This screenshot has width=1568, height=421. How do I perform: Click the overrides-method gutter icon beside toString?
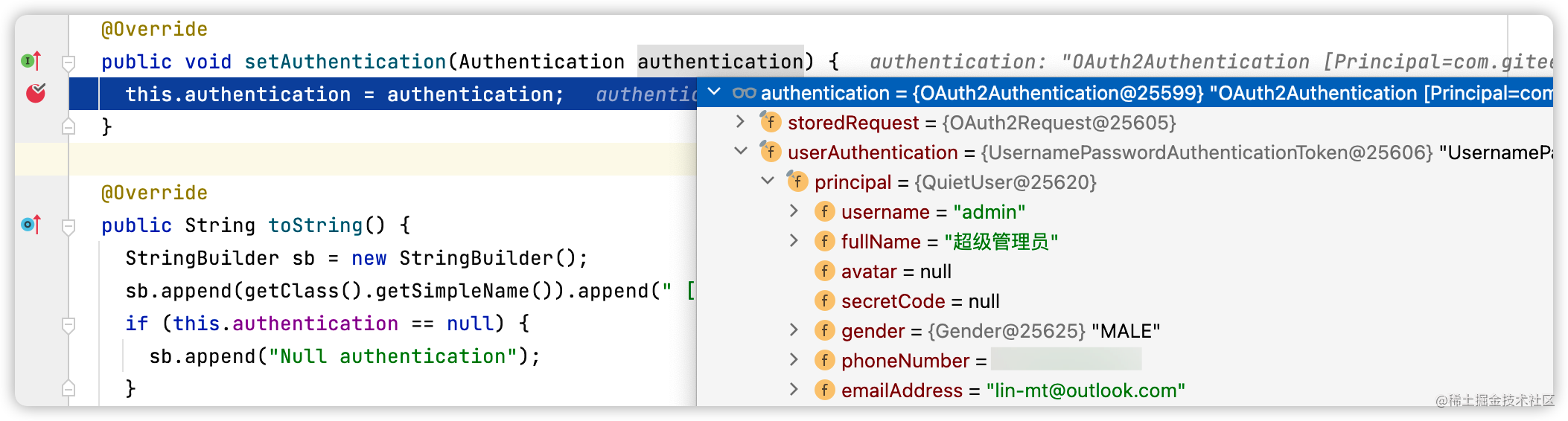[31, 224]
